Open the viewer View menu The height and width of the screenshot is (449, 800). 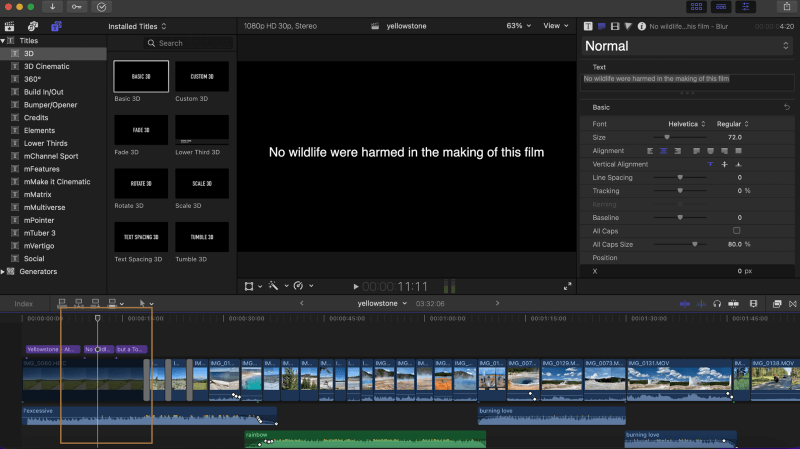(554, 25)
